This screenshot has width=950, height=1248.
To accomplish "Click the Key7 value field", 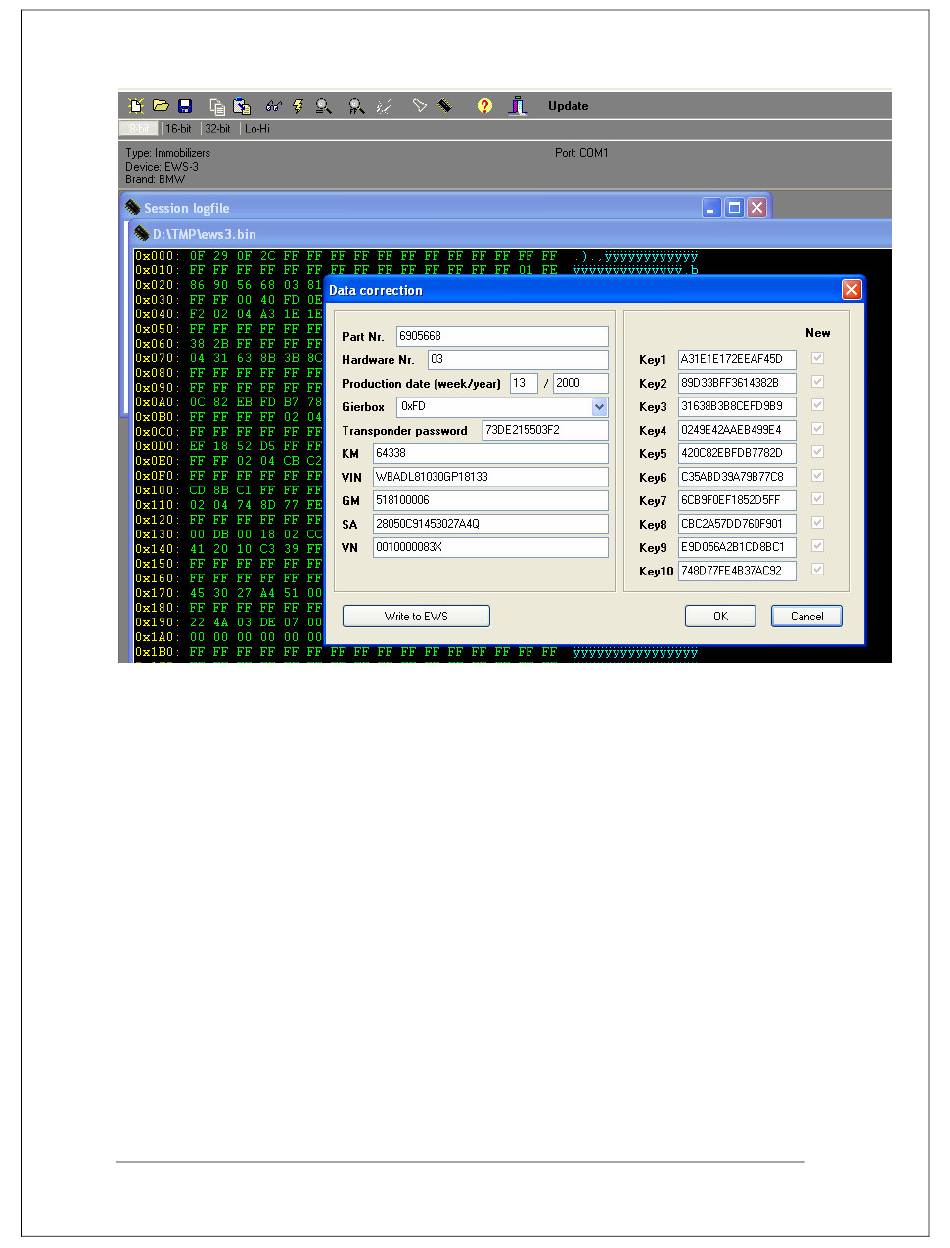I will pos(737,501).
